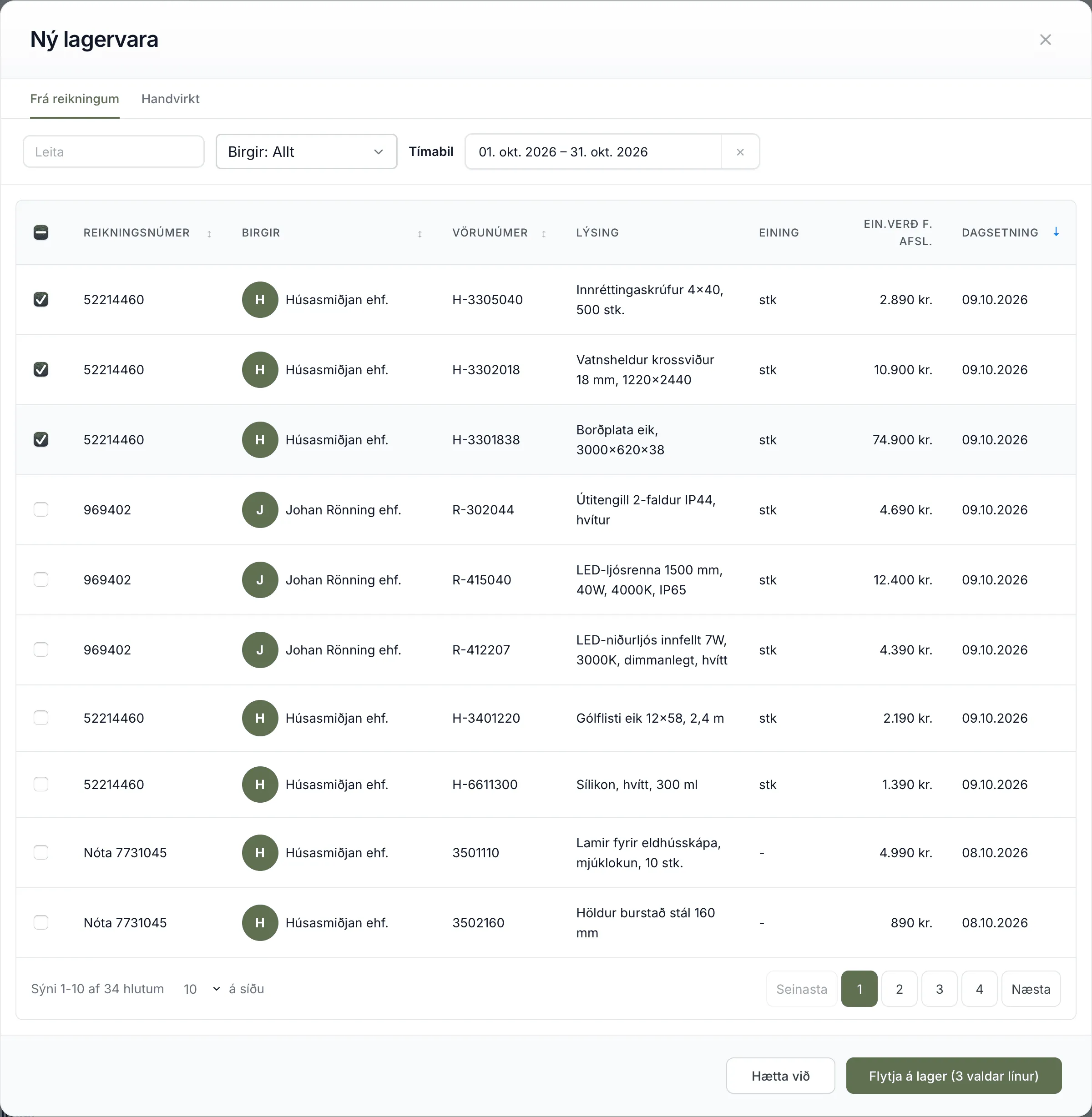
Task: Click Húsasmiðjan avatar on row 3502160
Action: (x=260, y=923)
